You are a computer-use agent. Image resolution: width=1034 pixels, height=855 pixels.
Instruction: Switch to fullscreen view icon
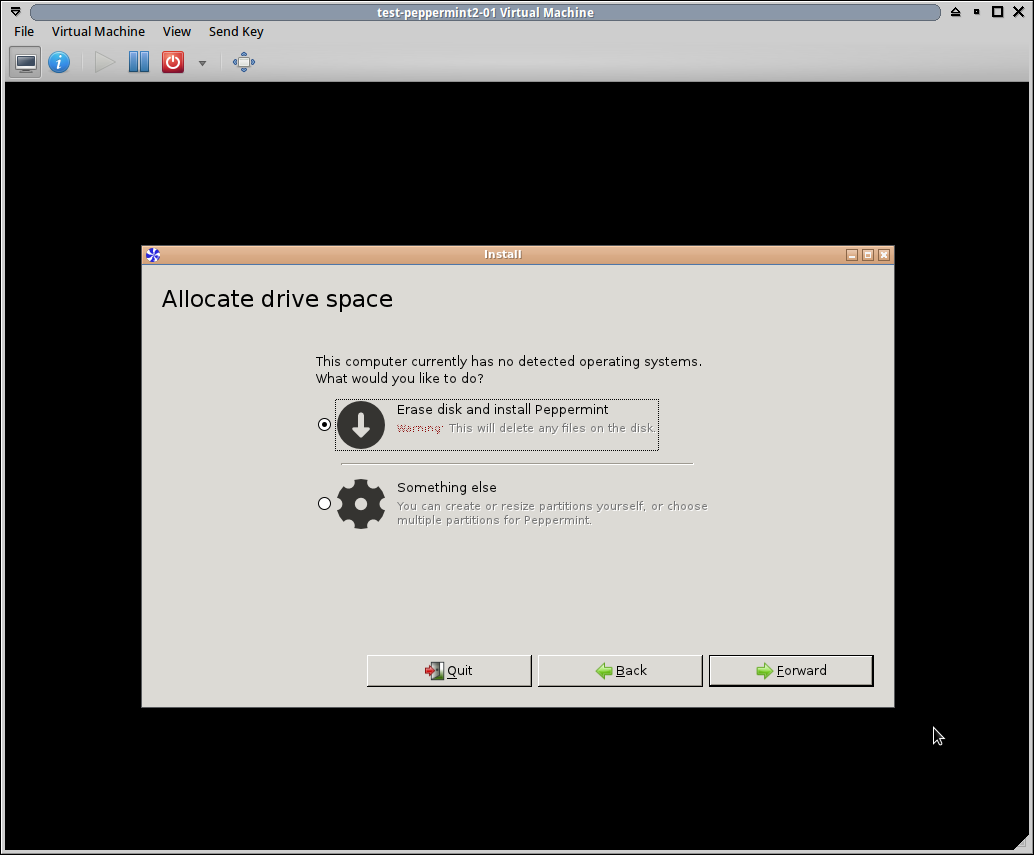click(244, 63)
